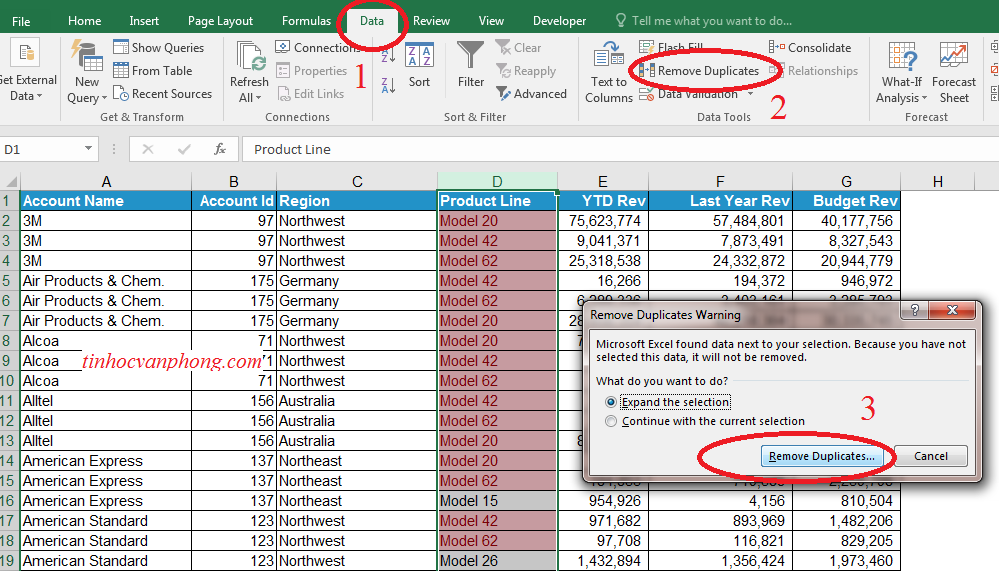
Task: Expand the Data Validation dropdown arrow
Action: [751, 94]
